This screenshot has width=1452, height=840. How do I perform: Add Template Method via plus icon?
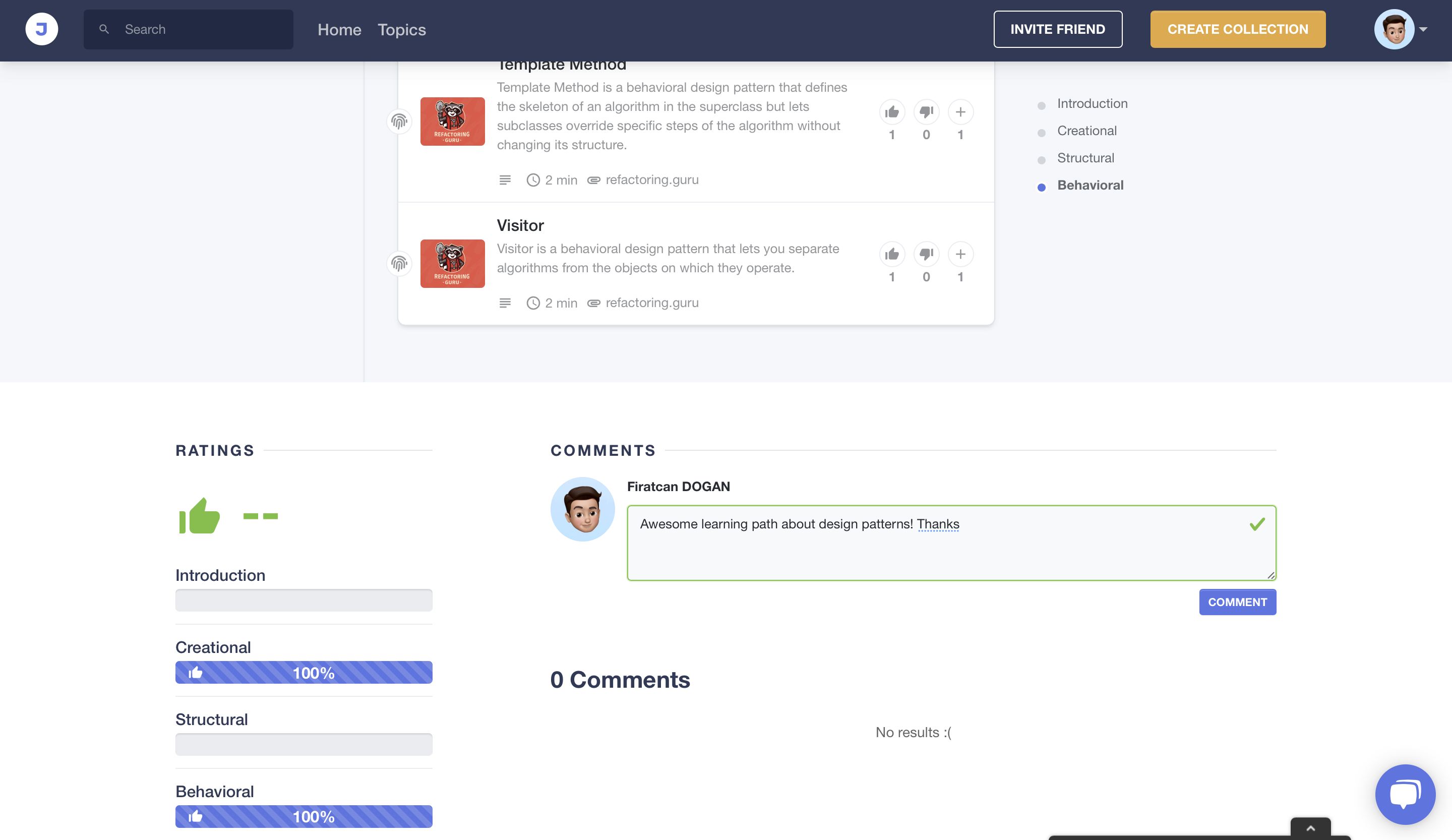tap(960, 112)
